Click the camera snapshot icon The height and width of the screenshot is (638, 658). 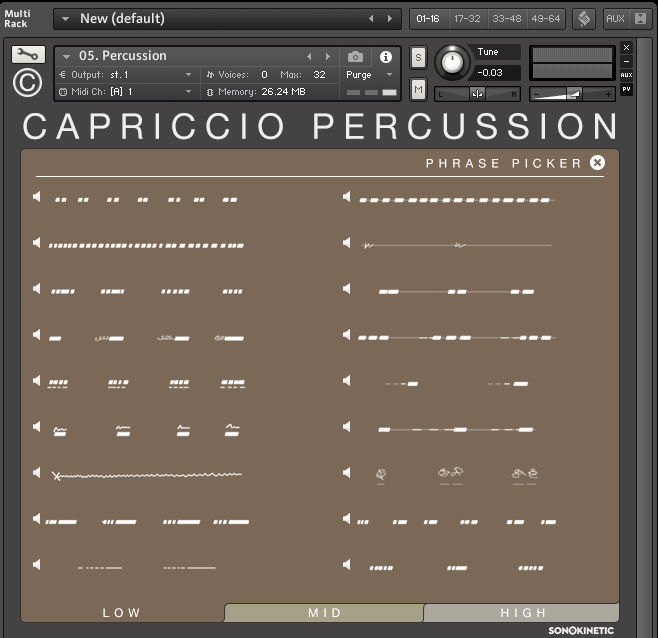pos(355,57)
